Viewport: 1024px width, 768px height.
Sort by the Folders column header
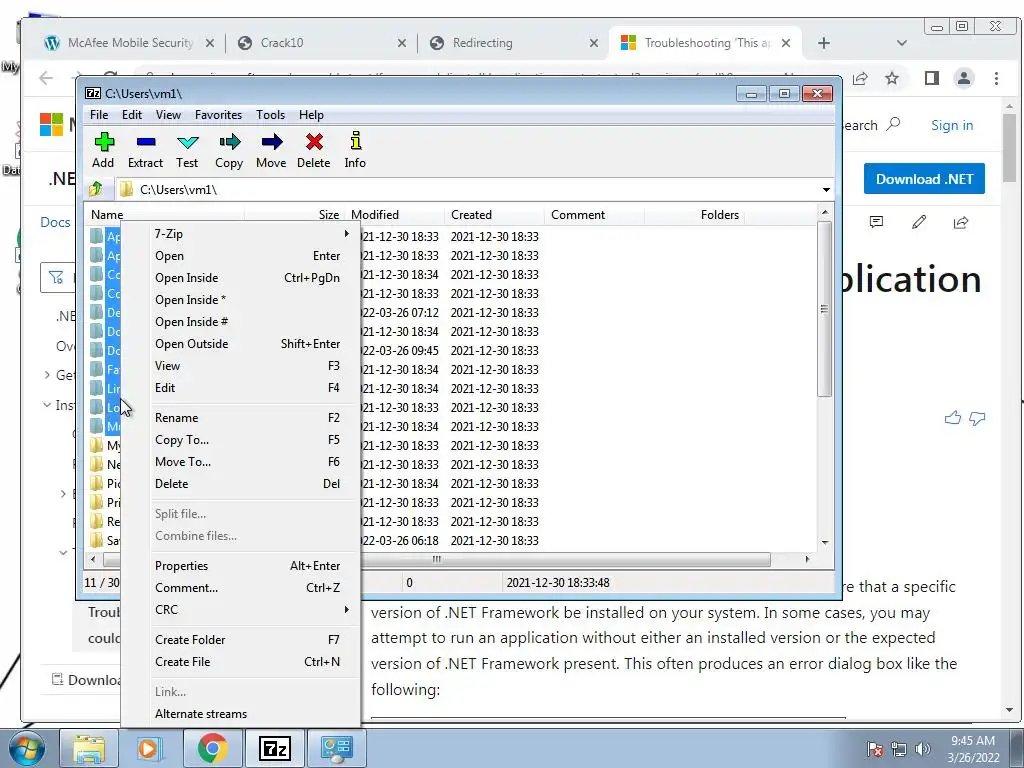(x=695, y=215)
